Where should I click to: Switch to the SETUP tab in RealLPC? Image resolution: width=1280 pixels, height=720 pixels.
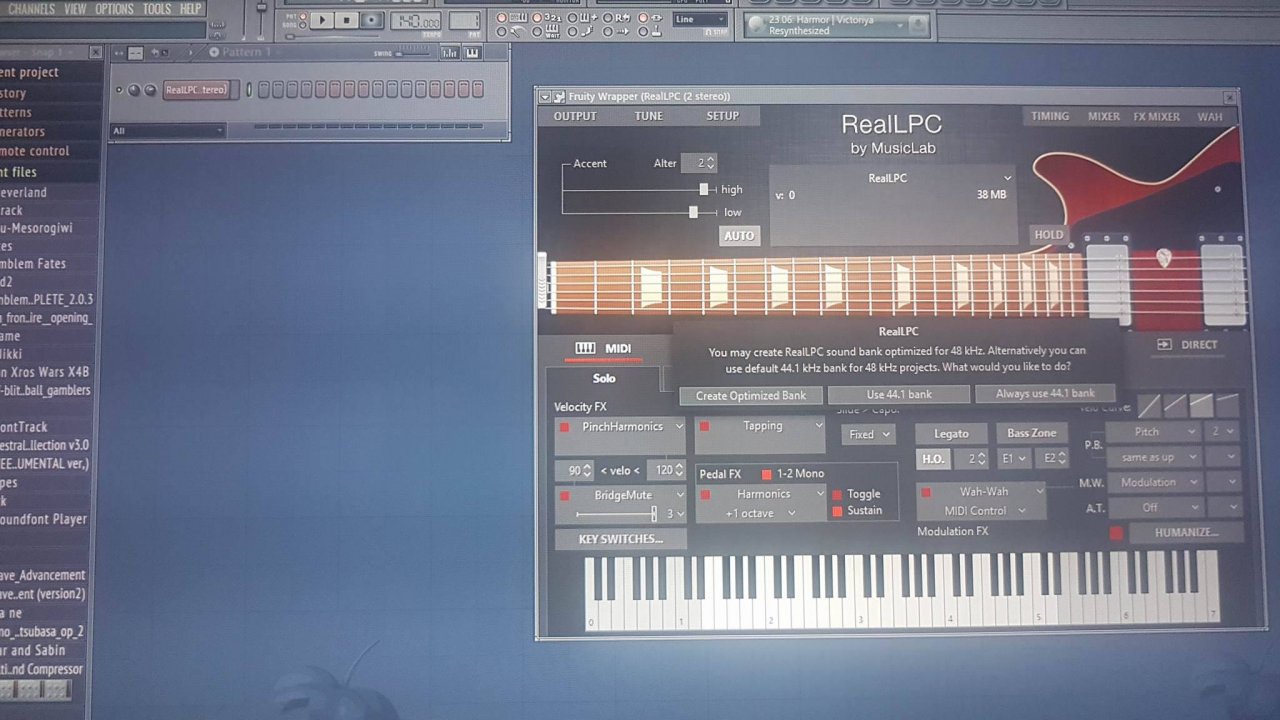(x=722, y=116)
